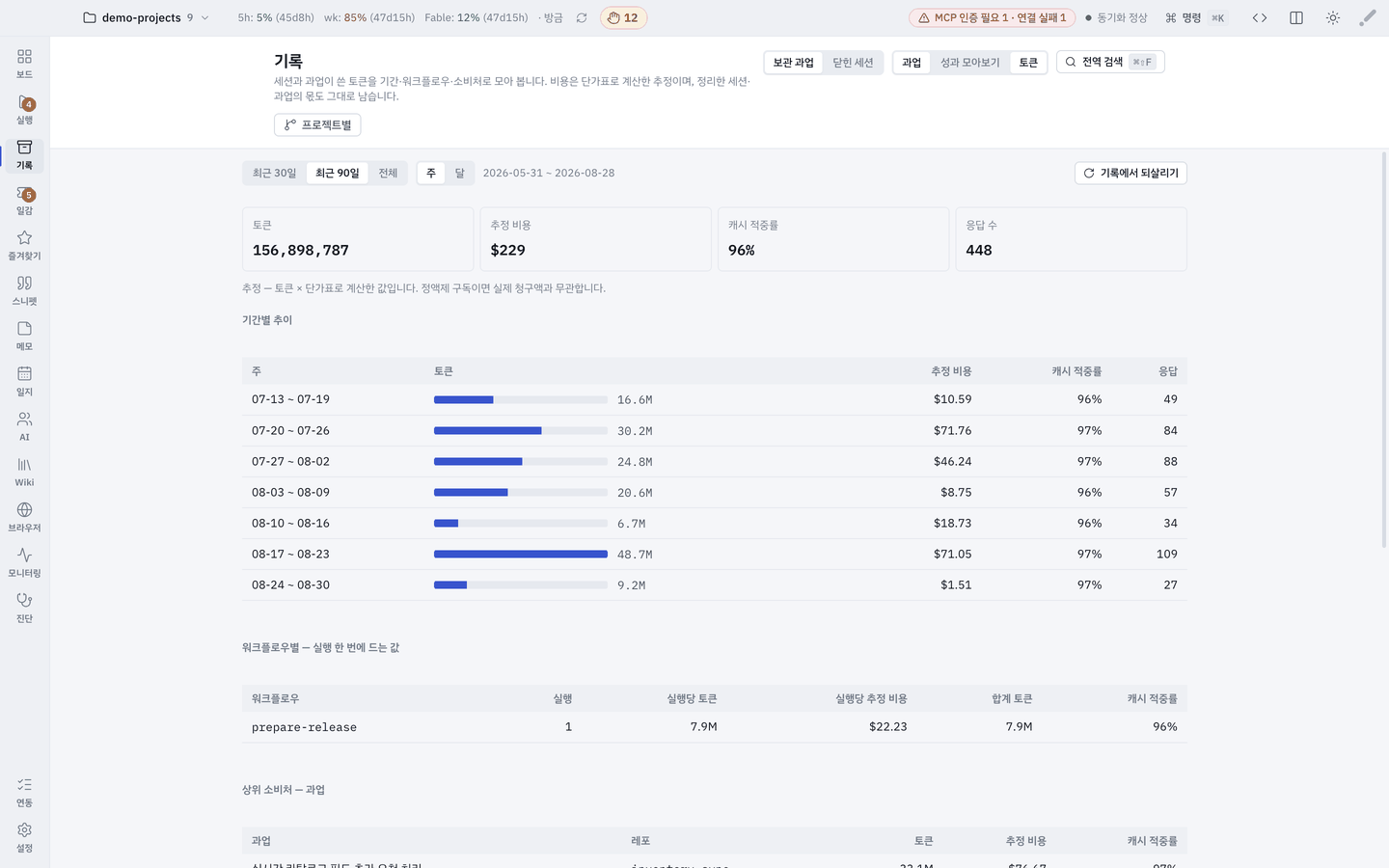Open the 보드 sidebar icon
The image size is (1389, 868).
tap(24, 63)
